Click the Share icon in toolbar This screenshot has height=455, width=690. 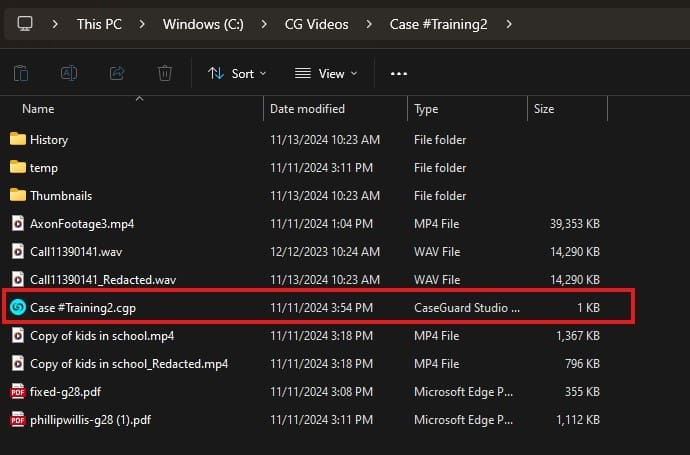[117, 73]
